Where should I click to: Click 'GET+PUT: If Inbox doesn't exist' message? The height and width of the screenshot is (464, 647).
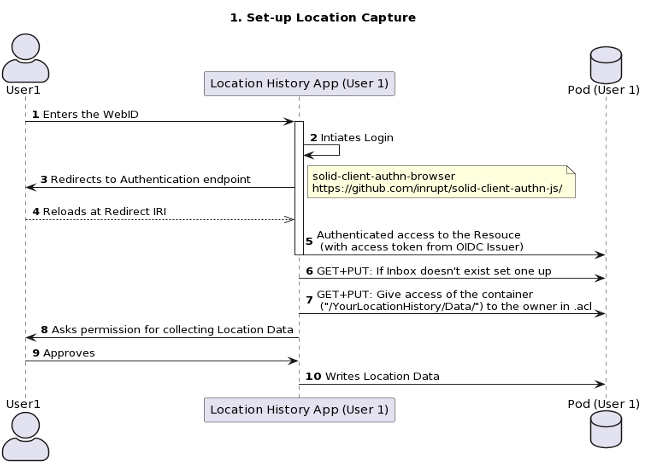click(428, 271)
